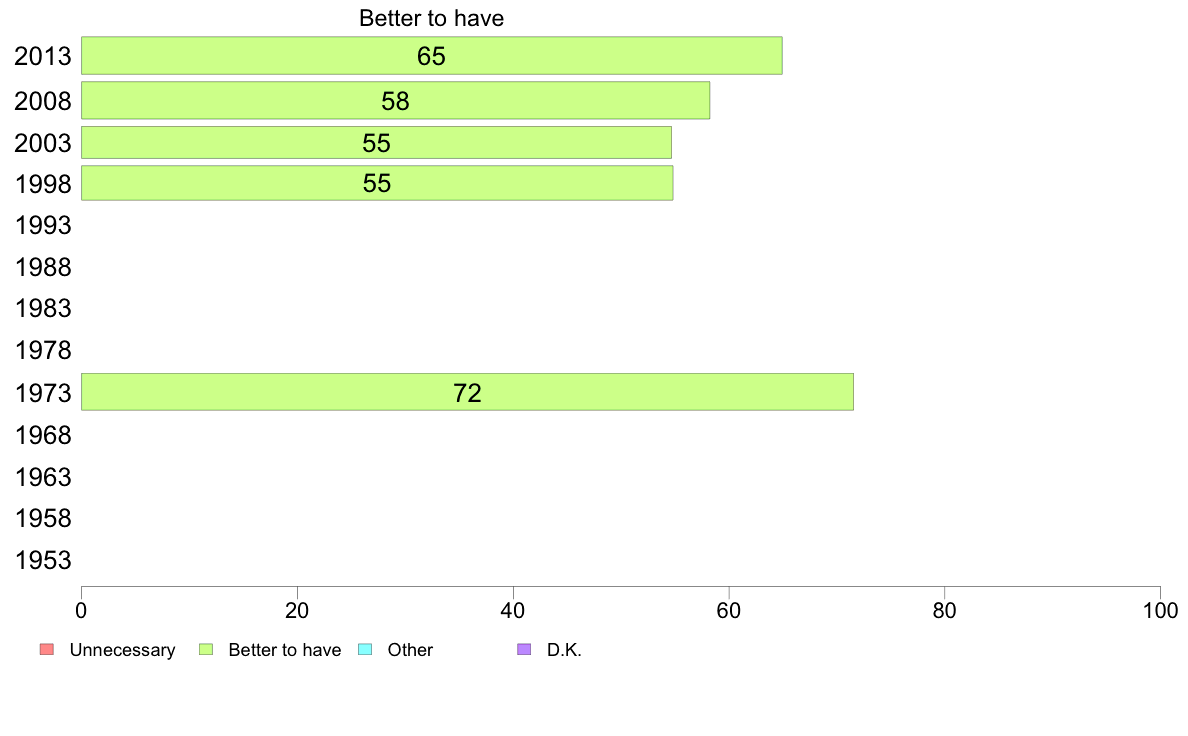This screenshot has width=1188, height=736.
Task: Click the red Unnecessary legend swatch
Action: [47, 650]
